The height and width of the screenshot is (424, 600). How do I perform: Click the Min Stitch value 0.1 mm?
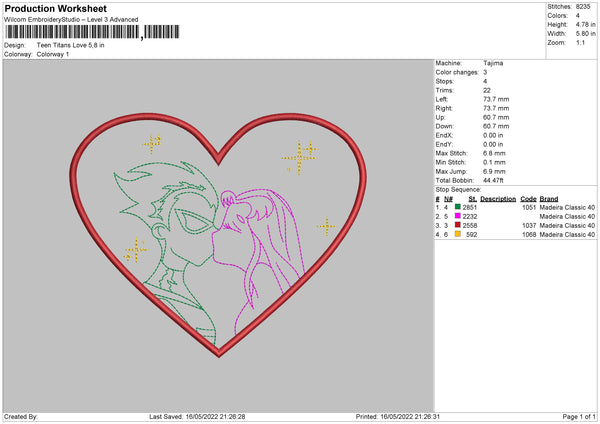(x=494, y=162)
